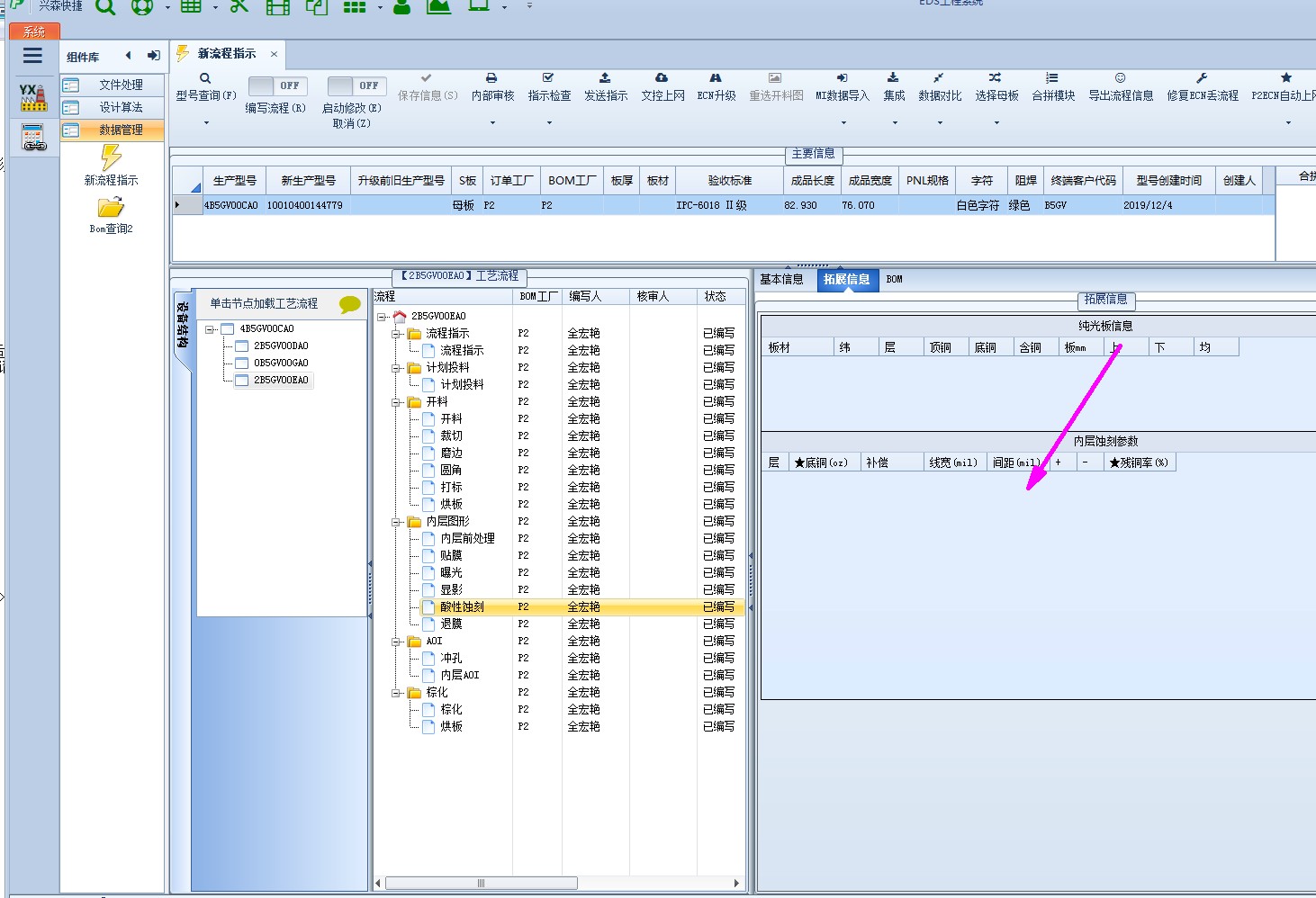Click the 保存信息(S) button
The width and height of the screenshot is (1316, 898).
click(428, 87)
